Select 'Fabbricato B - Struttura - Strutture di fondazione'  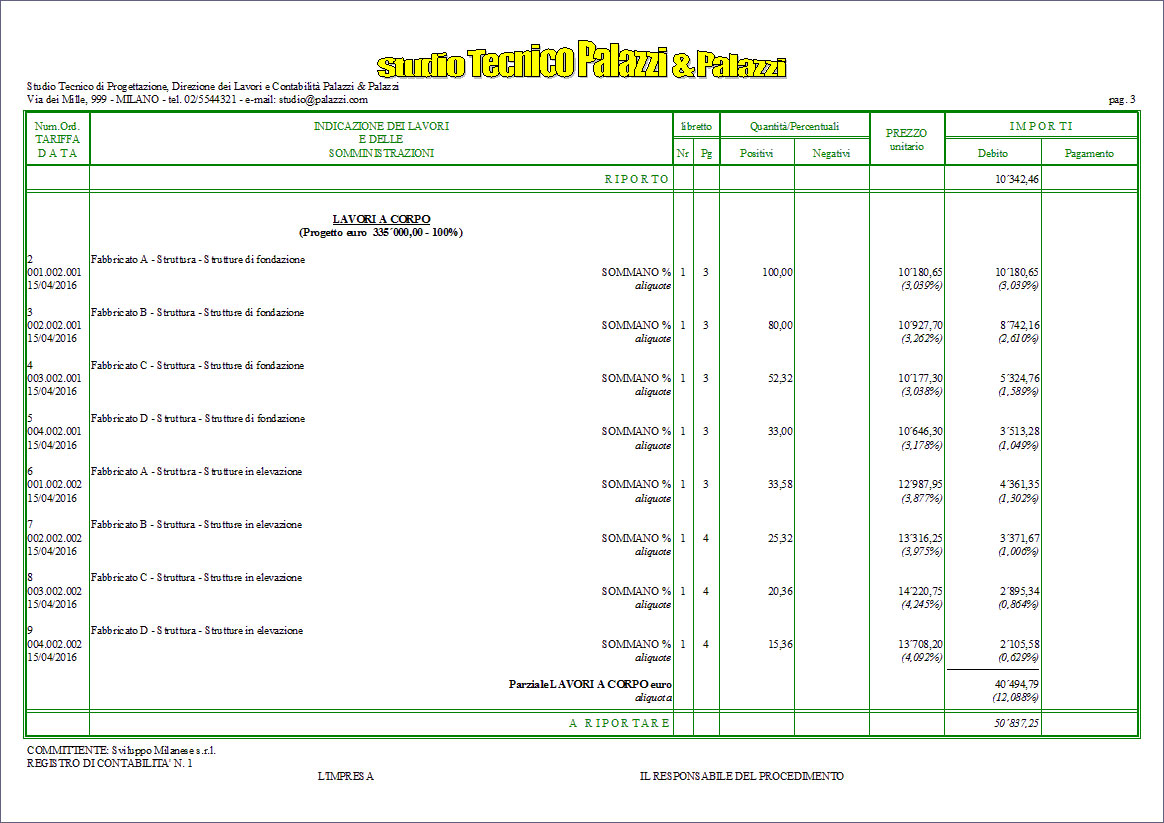(197, 312)
